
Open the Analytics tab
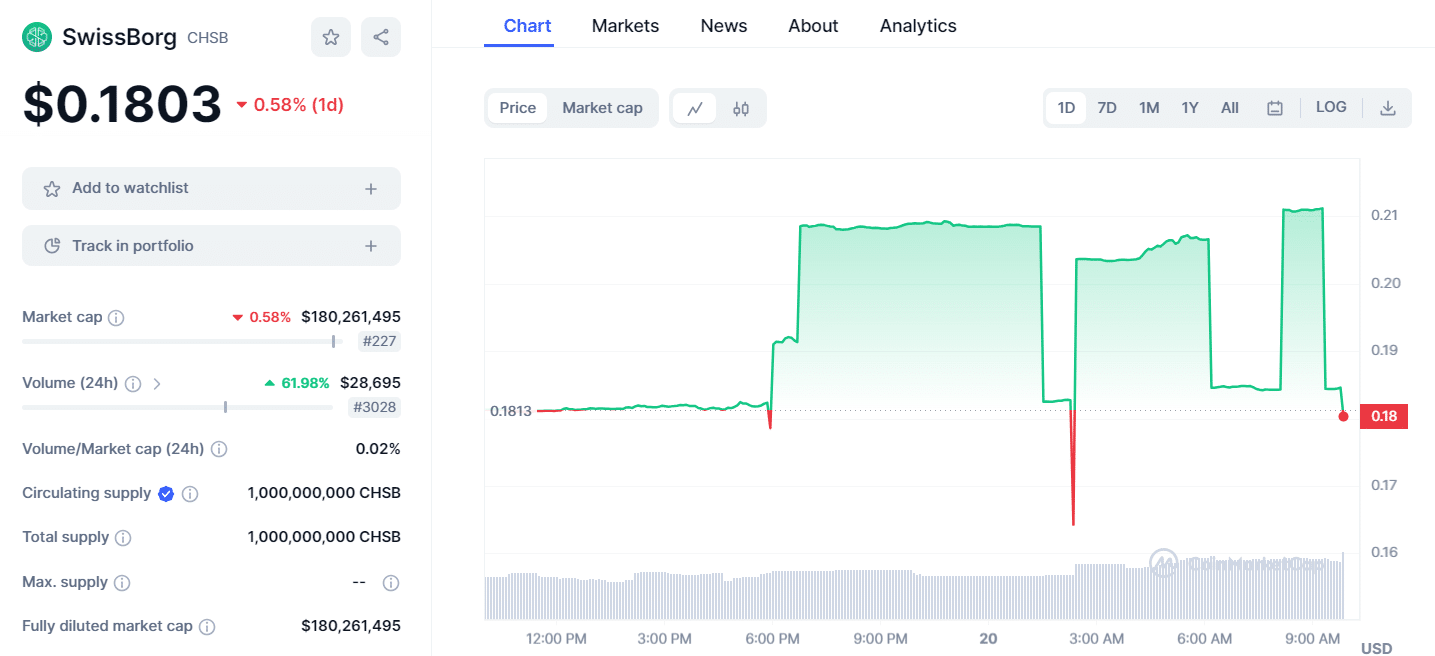click(918, 26)
